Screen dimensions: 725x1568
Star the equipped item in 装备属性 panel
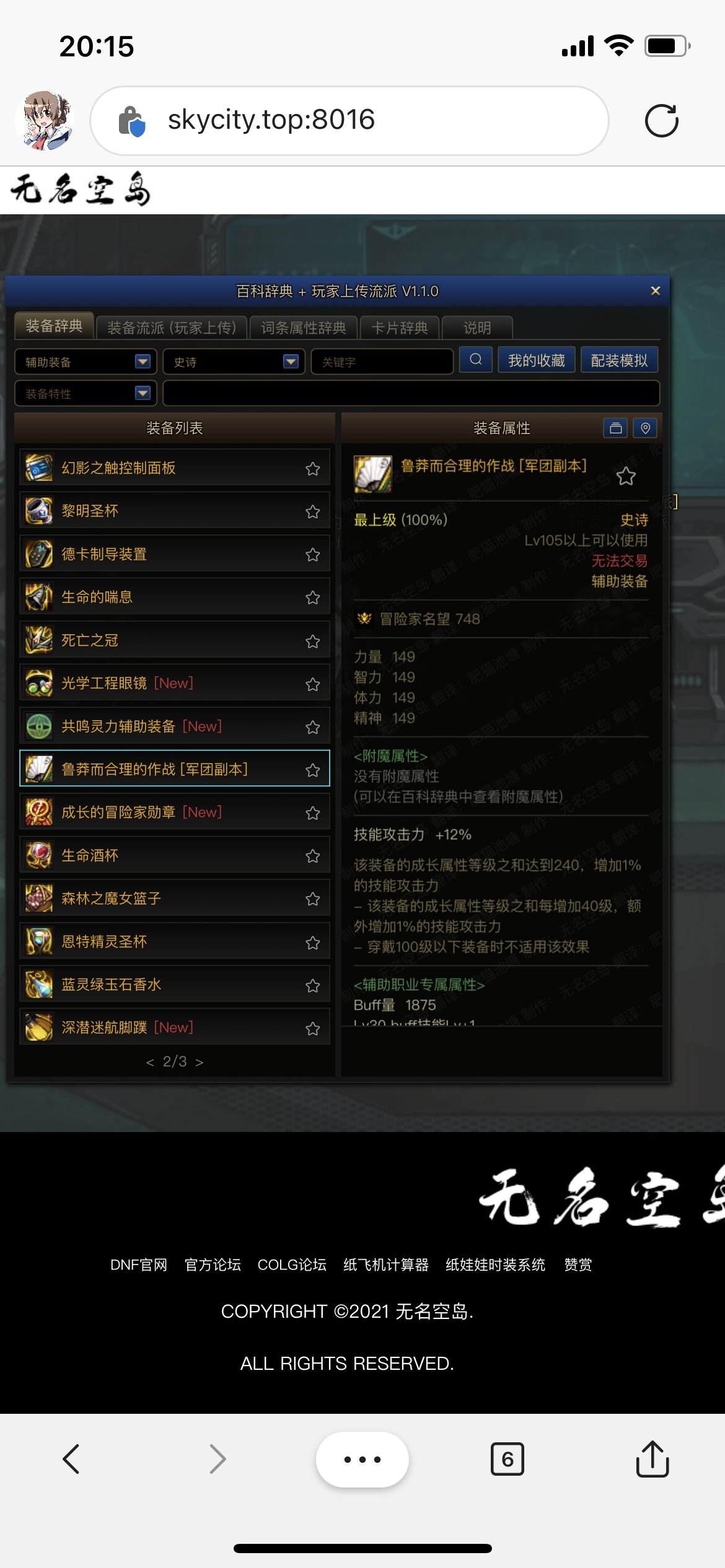pyautogui.click(x=626, y=476)
